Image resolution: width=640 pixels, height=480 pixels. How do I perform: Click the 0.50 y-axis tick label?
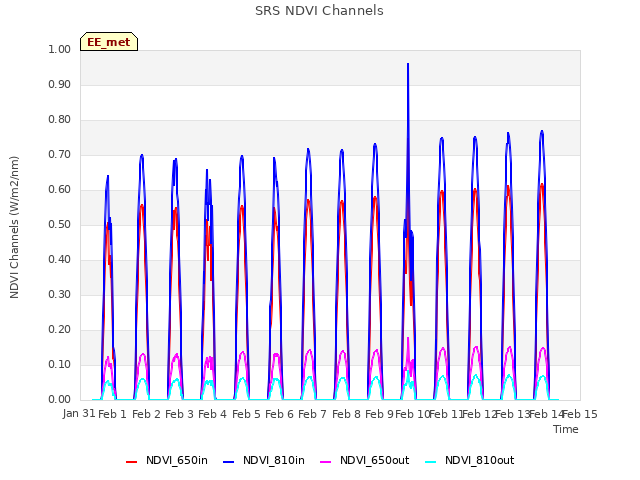coord(59,224)
